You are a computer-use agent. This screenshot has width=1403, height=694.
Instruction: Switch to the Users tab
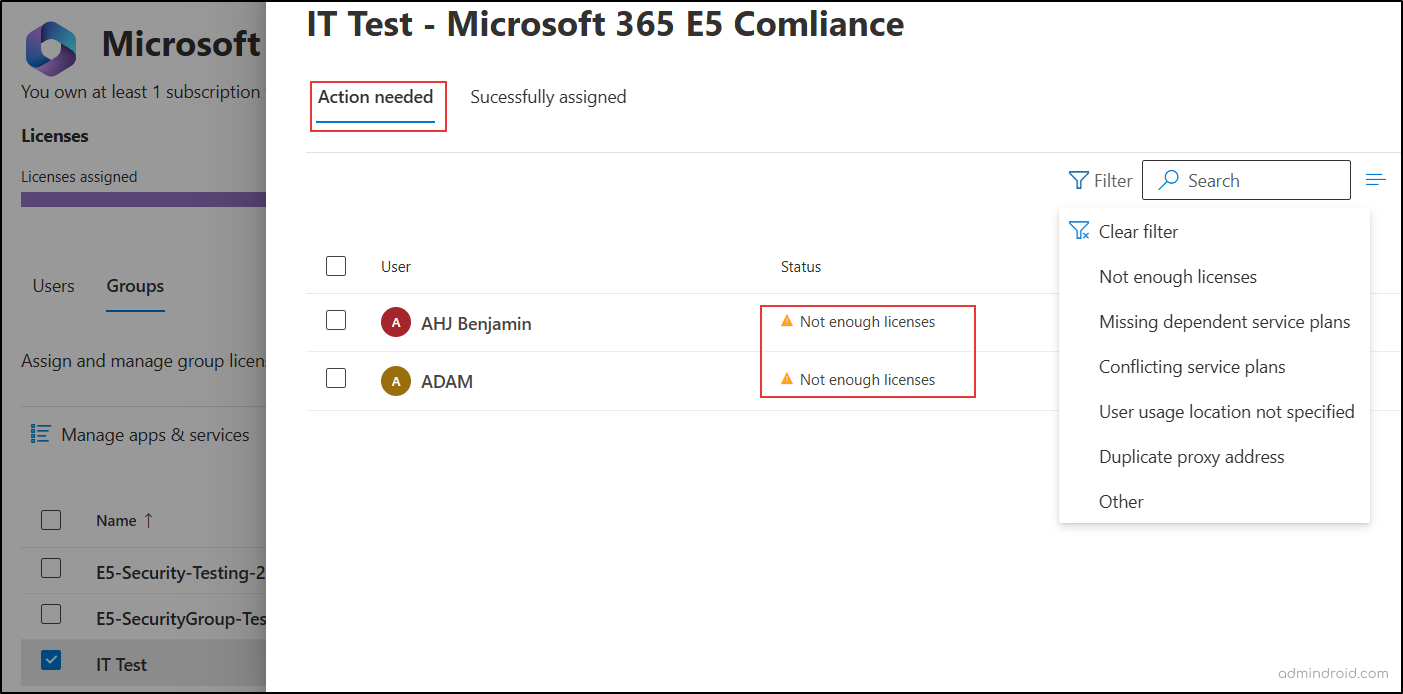[x=53, y=286]
